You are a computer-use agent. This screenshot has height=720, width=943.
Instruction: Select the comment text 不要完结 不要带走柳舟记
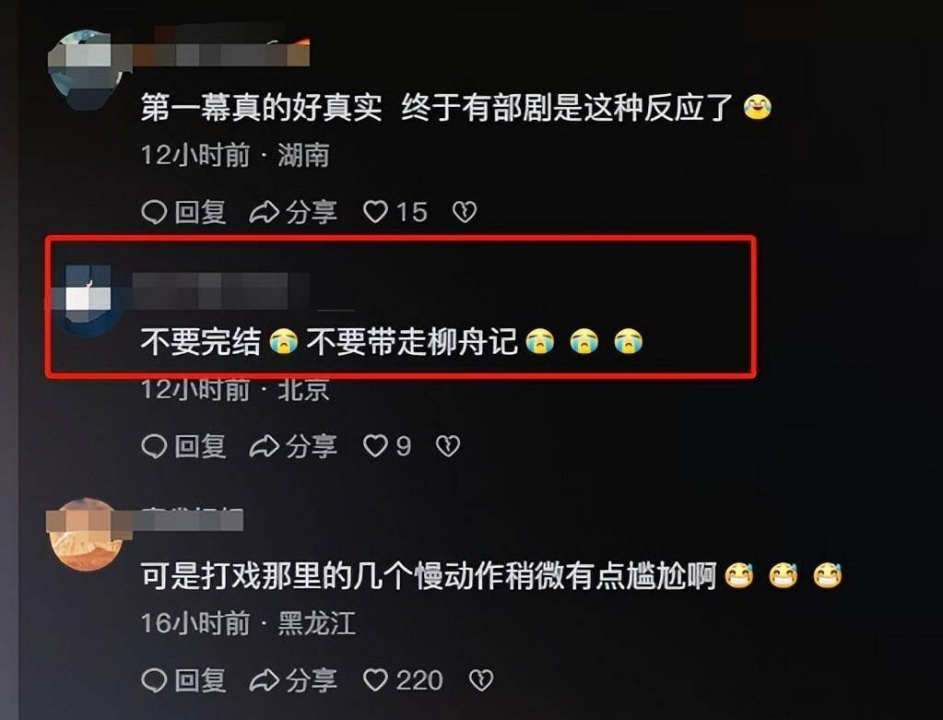[x=392, y=342]
